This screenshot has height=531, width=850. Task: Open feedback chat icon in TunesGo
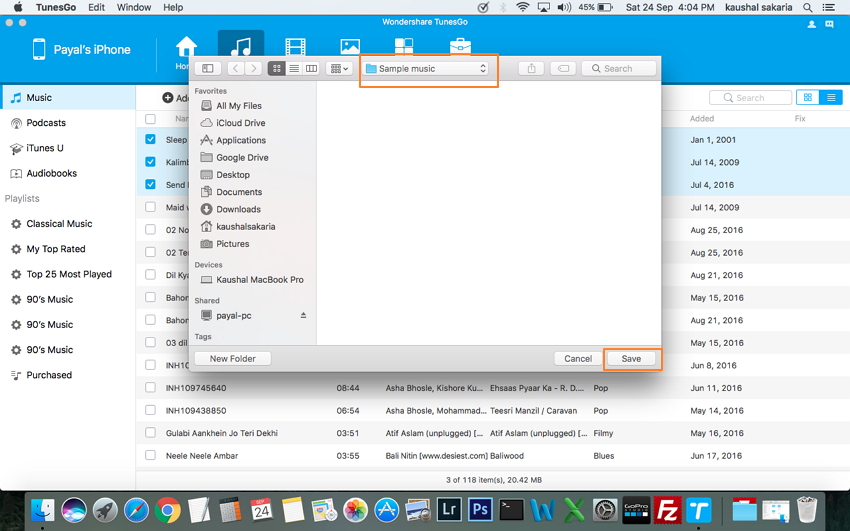[829, 24]
